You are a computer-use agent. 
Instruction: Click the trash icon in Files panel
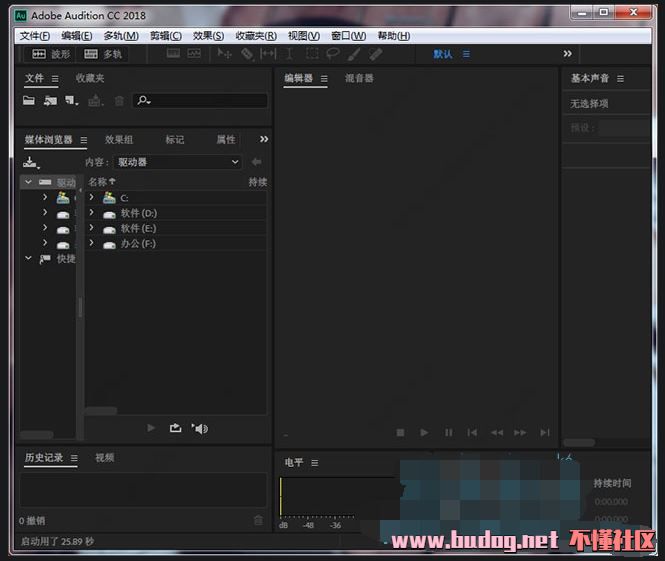click(x=119, y=101)
